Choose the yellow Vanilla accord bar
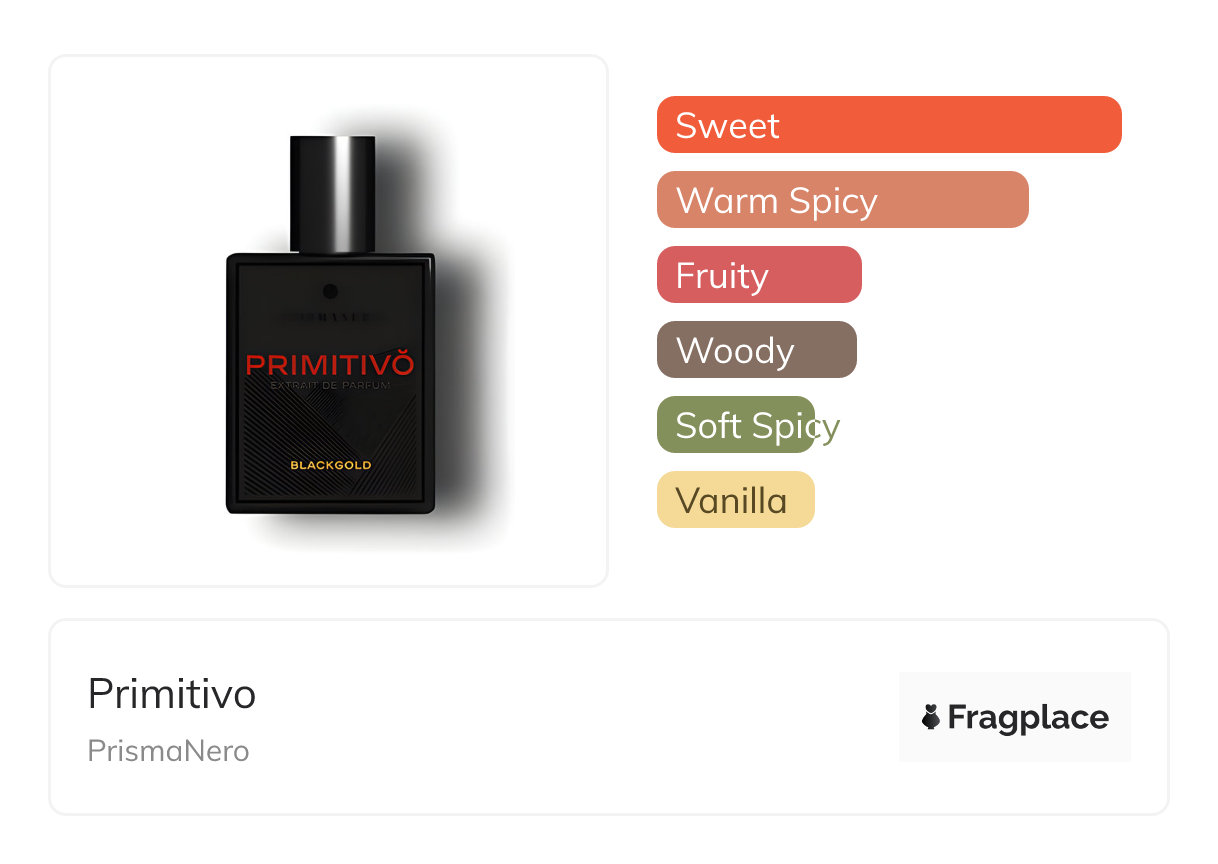Screen dimensions: 1218x864 736,500
